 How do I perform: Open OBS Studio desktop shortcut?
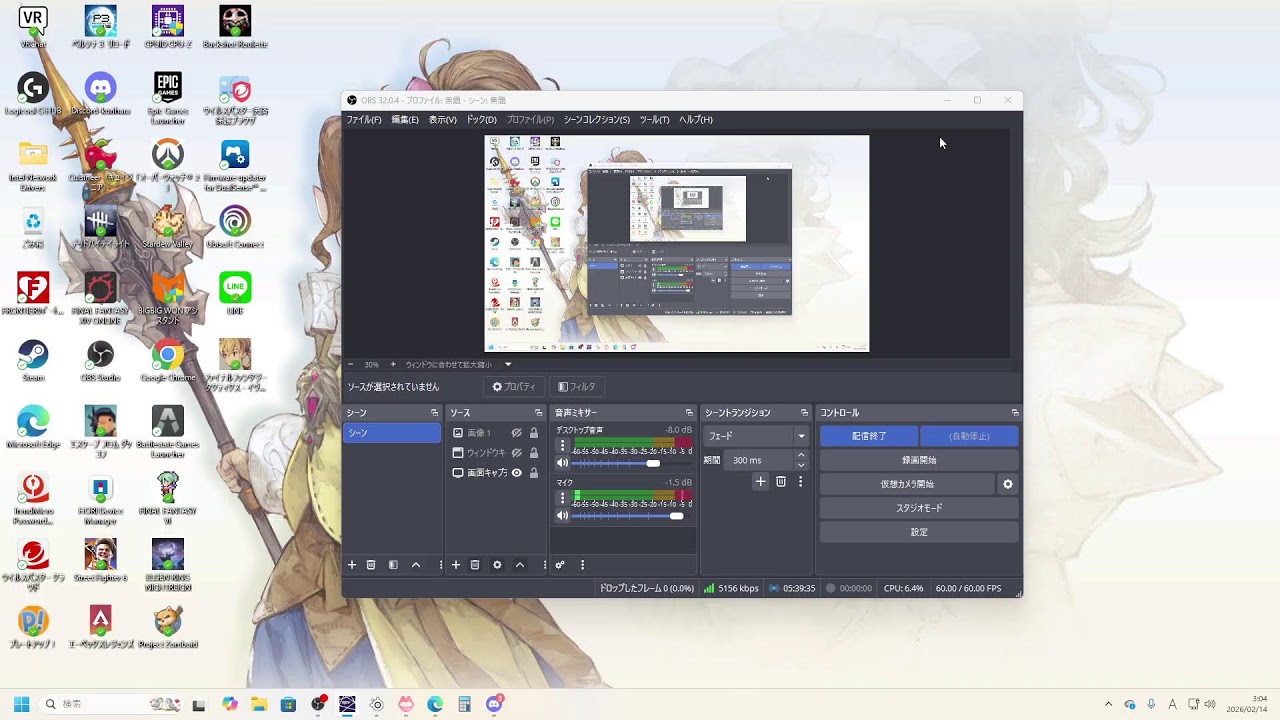[x=100, y=360]
